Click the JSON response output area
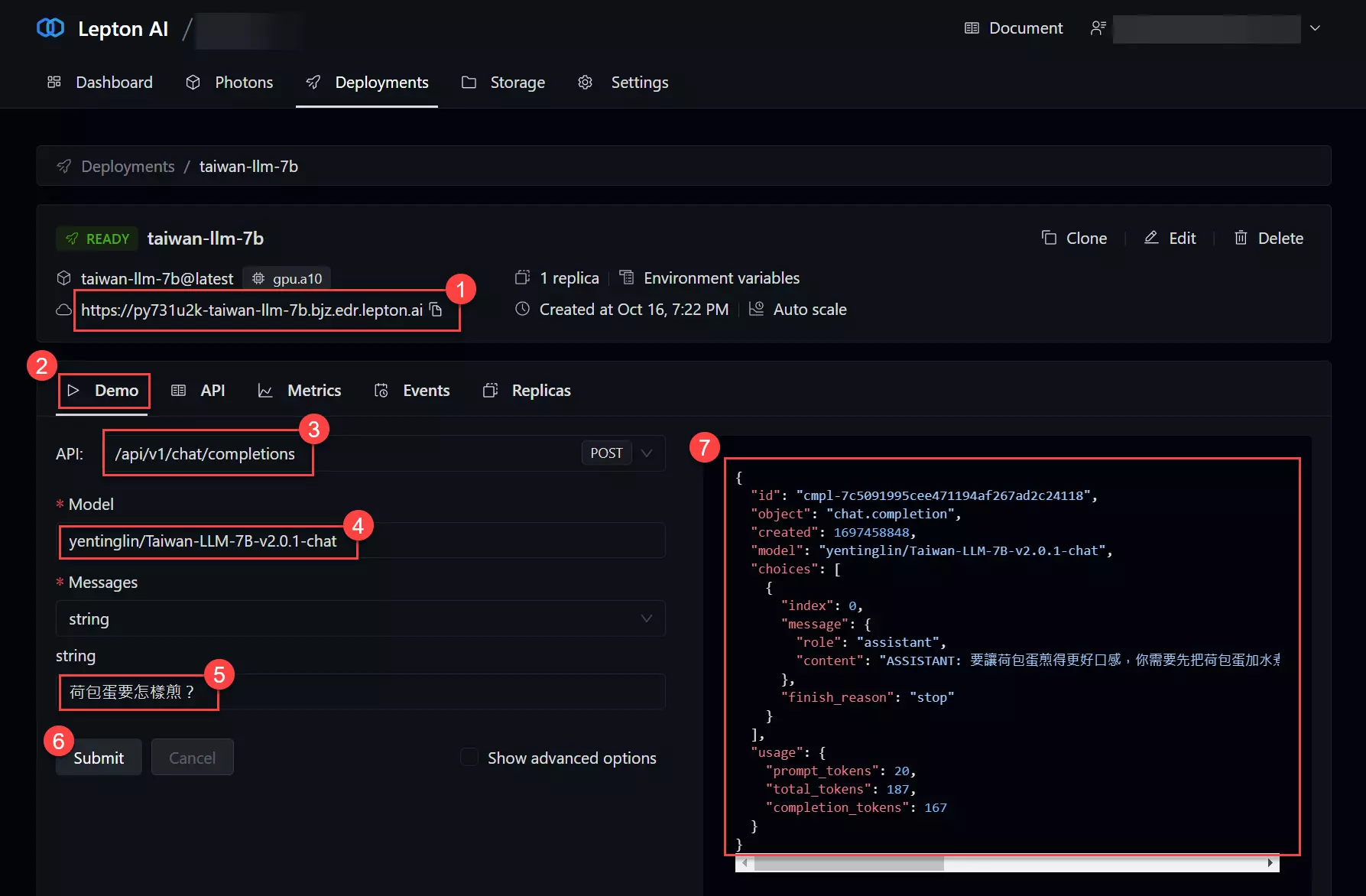Viewport: 1366px width, 896px height. point(1007,660)
